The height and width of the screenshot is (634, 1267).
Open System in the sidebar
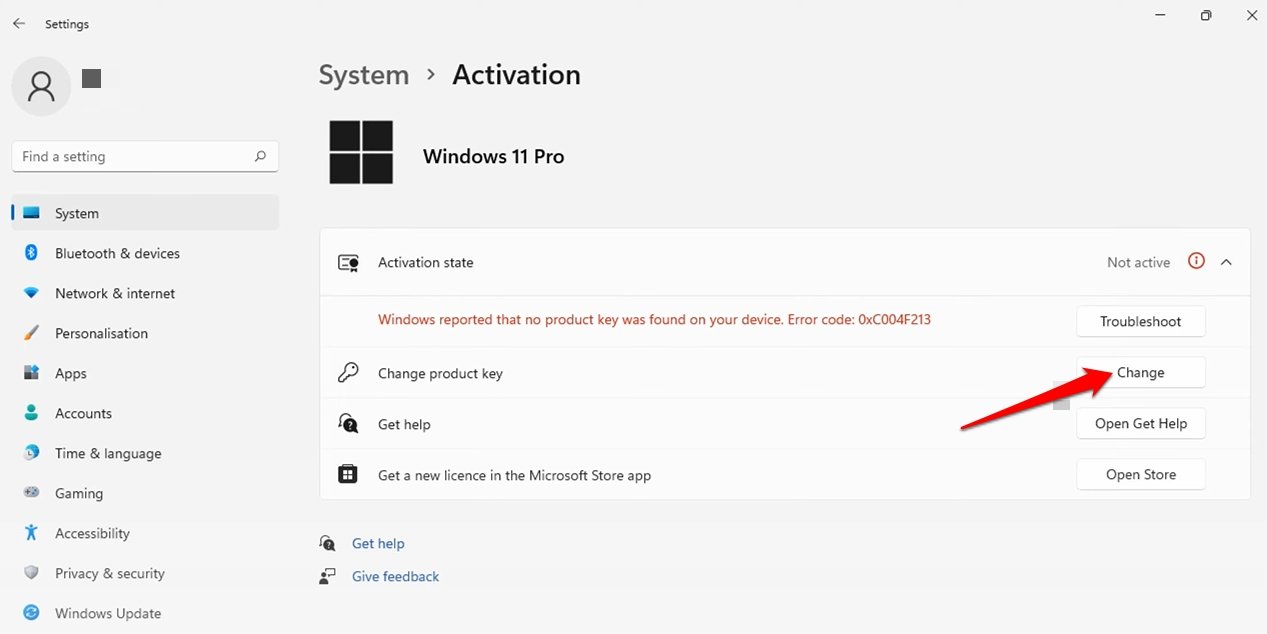pyautogui.click(x=145, y=213)
